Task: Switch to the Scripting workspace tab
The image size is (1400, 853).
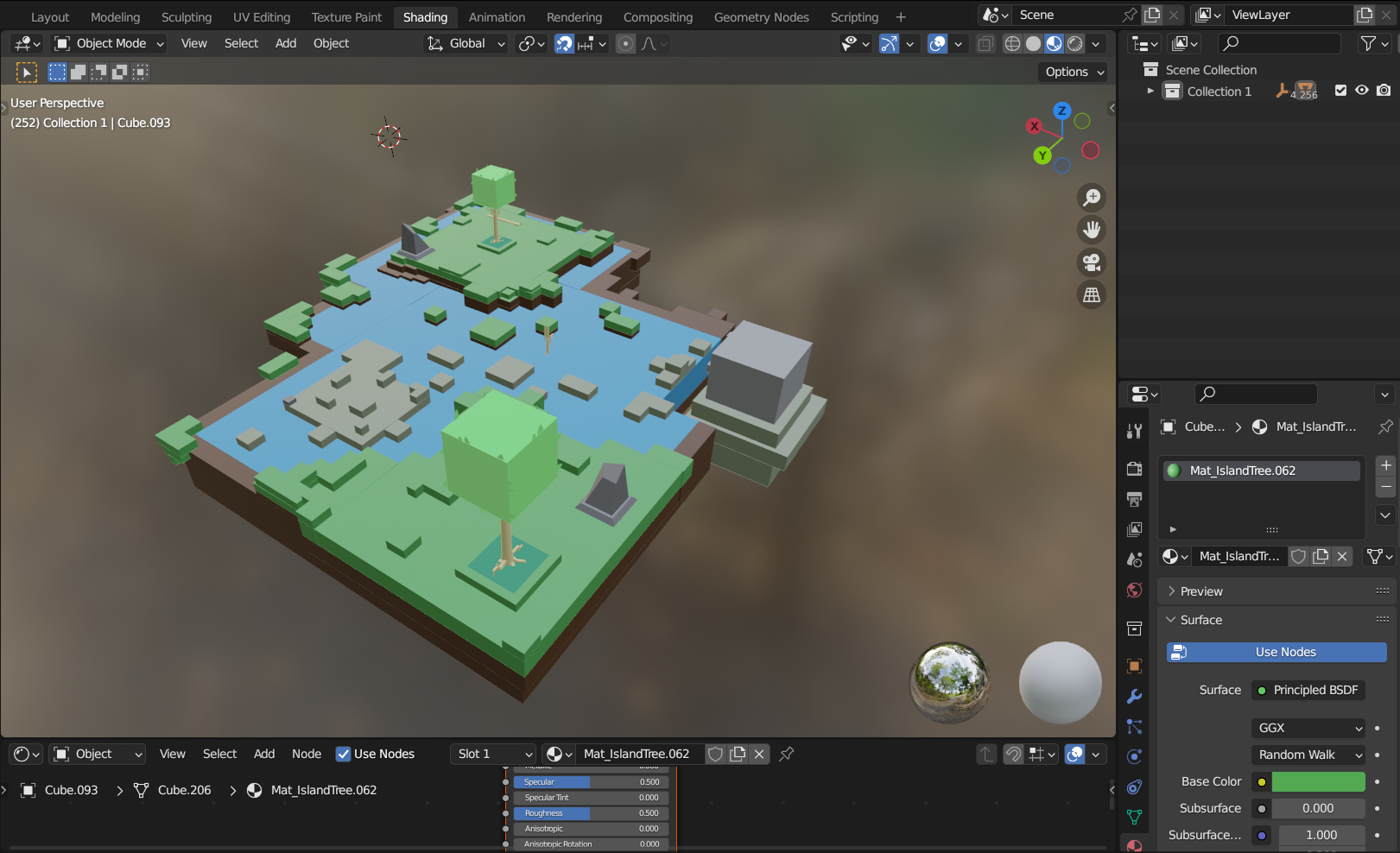Action: (854, 17)
